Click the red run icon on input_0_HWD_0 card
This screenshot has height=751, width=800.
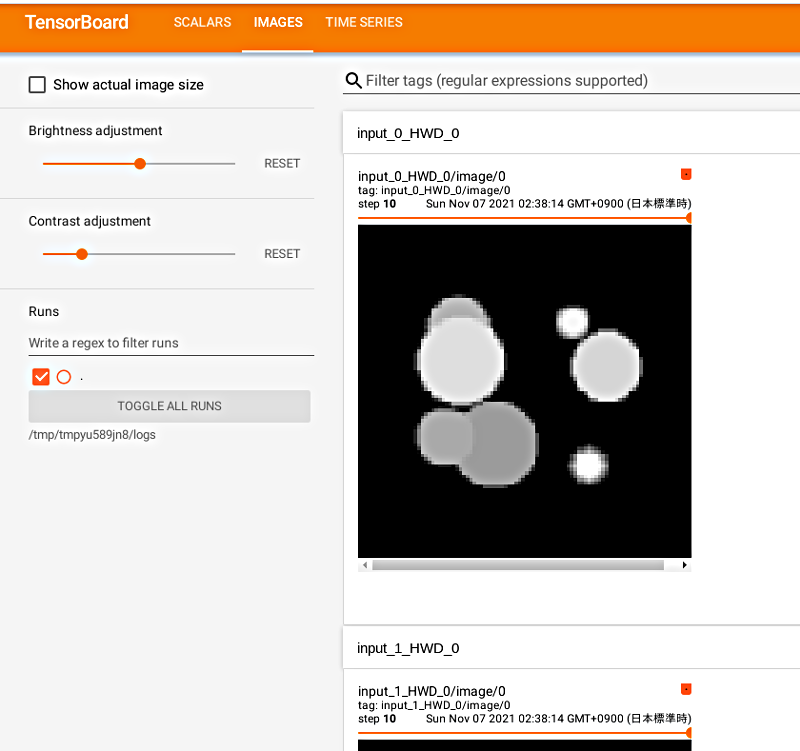[686, 174]
